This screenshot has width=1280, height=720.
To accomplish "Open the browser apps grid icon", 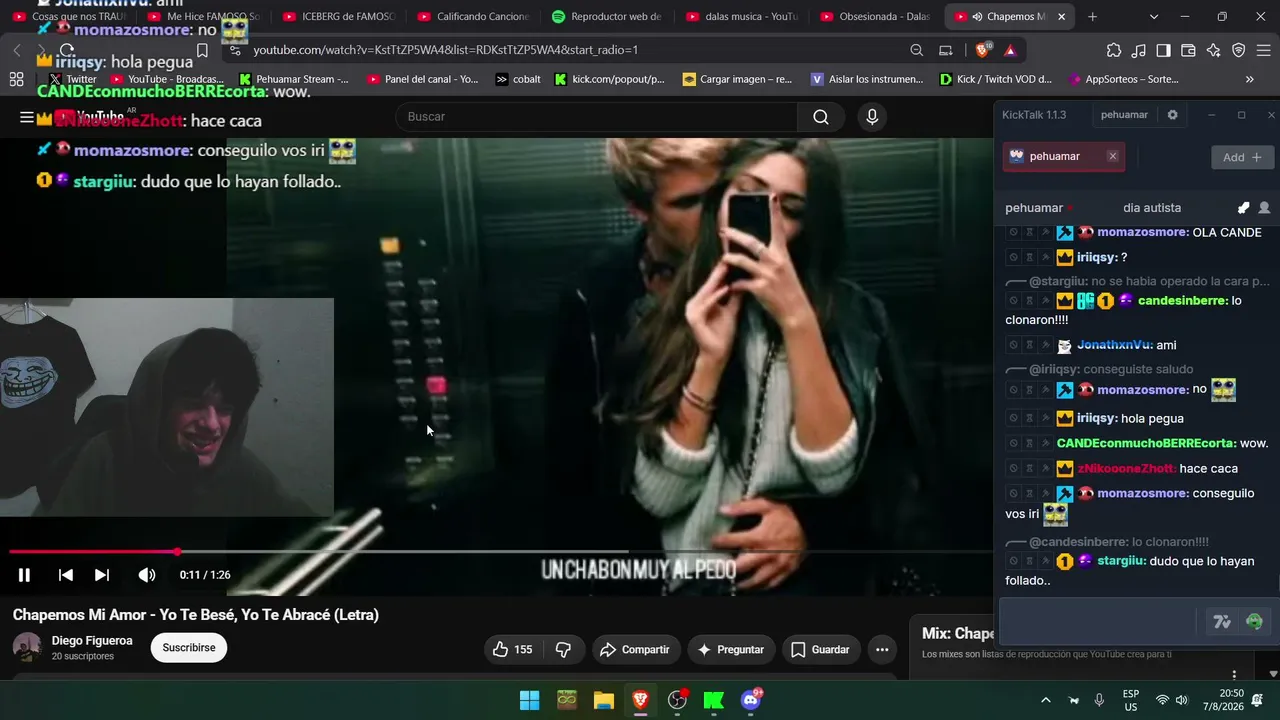I will (x=16, y=79).
